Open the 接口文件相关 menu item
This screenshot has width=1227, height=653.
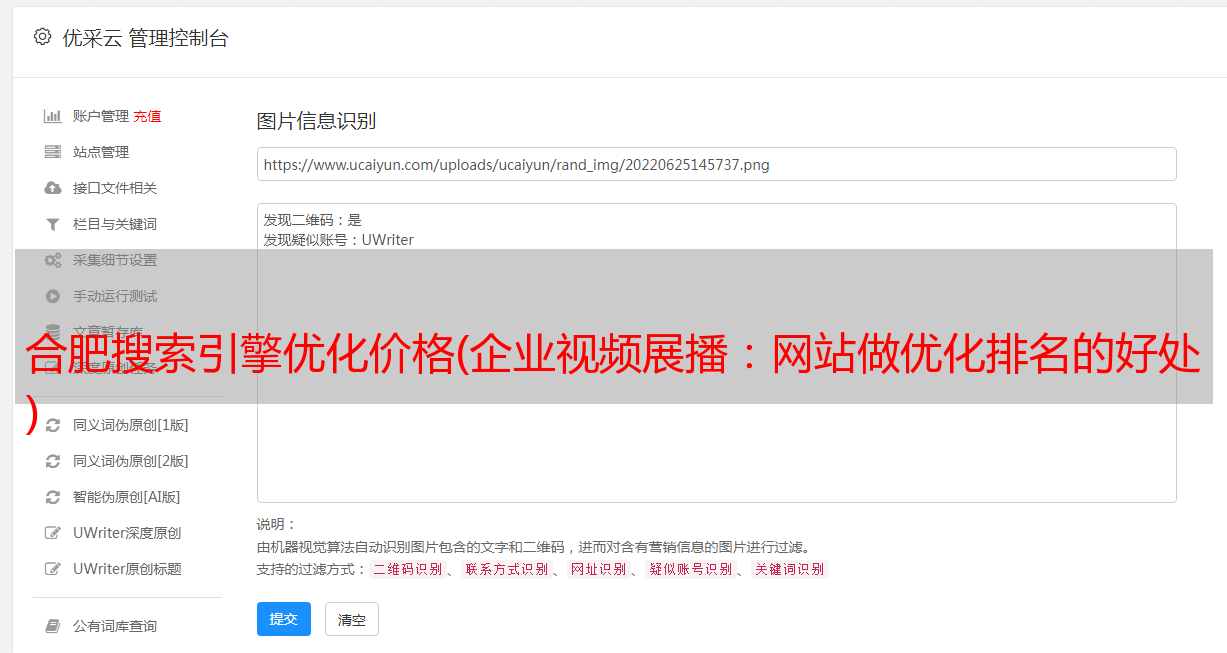[115, 188]
